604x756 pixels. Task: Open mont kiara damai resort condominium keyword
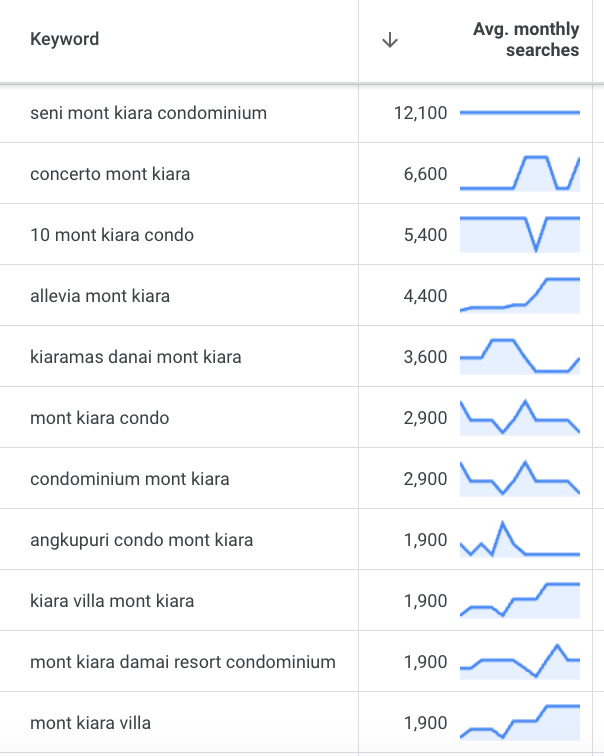183,662
